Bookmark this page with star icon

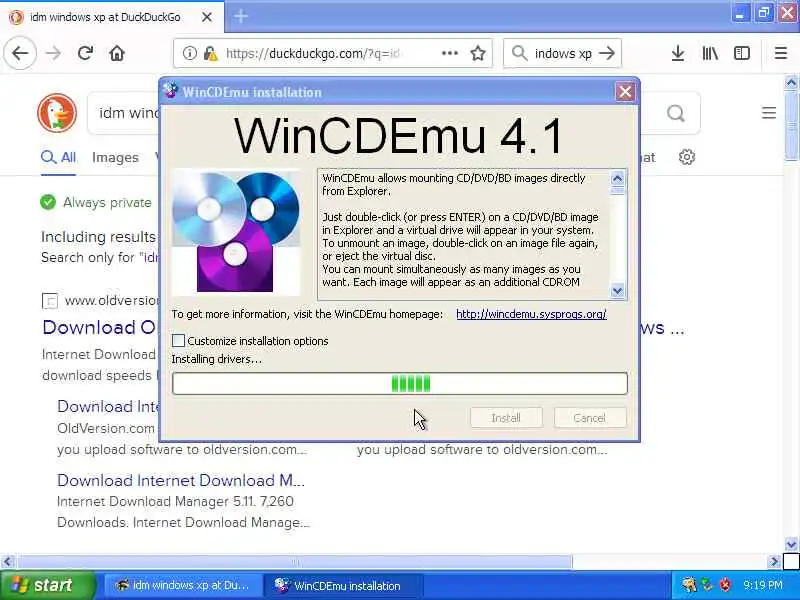click(x=478, y=53)
